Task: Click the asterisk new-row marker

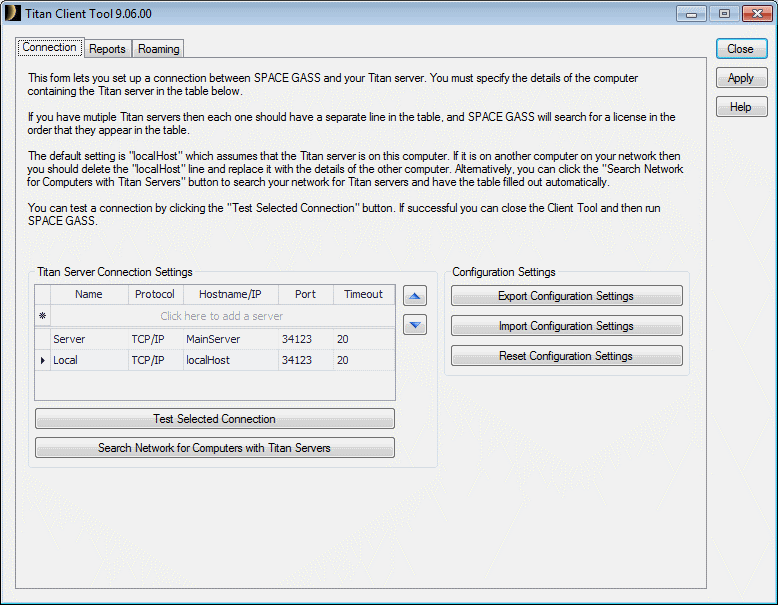Action: 43,316
